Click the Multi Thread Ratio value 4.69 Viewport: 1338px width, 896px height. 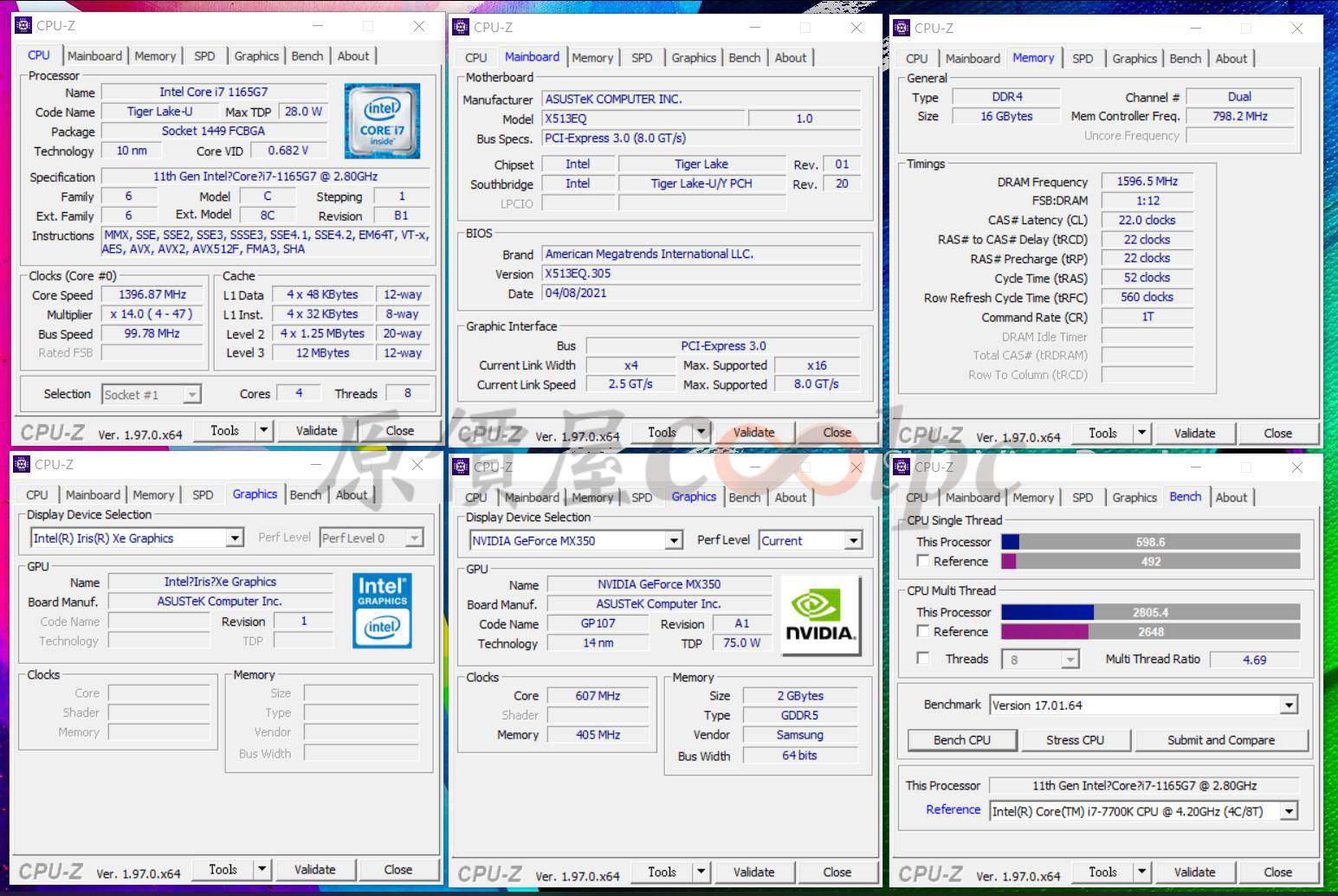point(1254,660)
